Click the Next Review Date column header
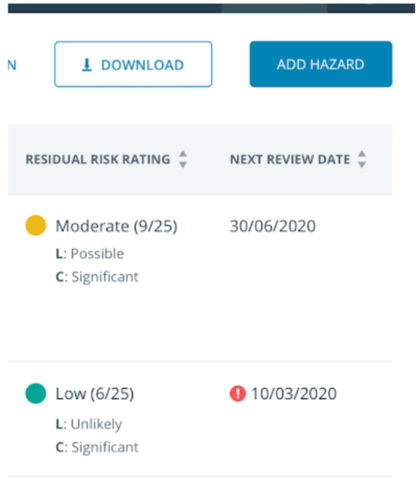Viewport: 419px width, 492px height. [x=290, y=159]
